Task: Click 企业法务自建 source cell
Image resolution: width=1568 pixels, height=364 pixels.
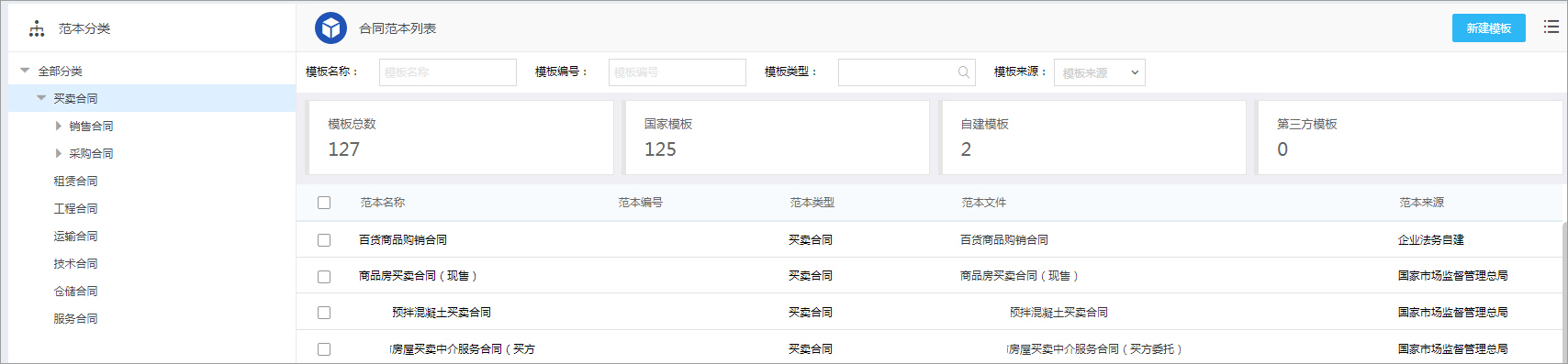Action: click(x=1431, y=240)
